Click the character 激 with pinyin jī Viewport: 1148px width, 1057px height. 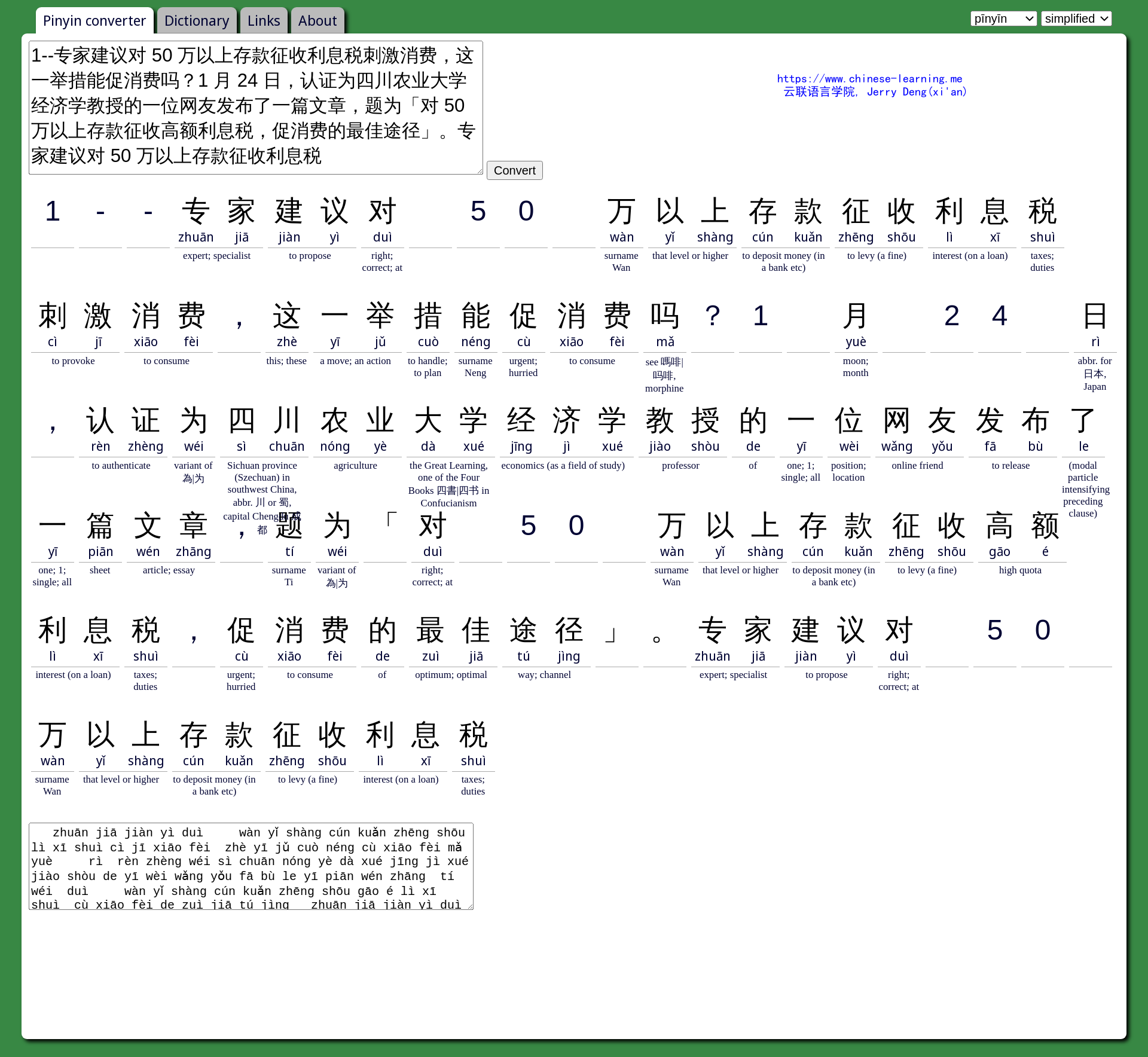[x=98, y=316]
